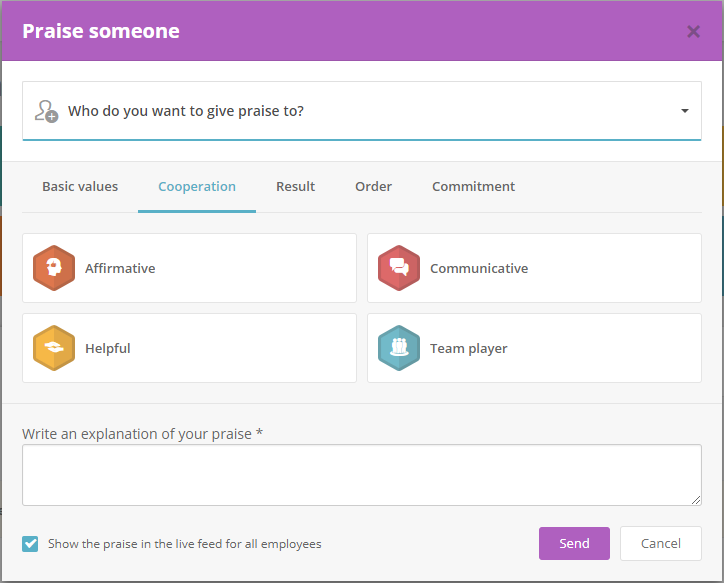Switch to the Basic values tab
Viewport: 724px width, 583px height.
[x=80, y=186]
